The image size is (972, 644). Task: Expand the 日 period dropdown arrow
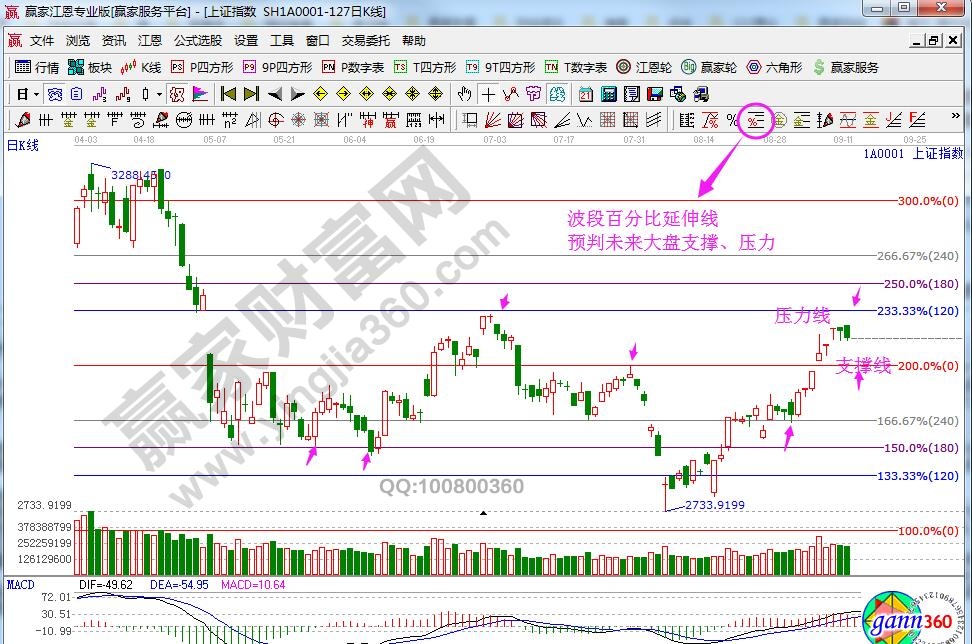36,94
